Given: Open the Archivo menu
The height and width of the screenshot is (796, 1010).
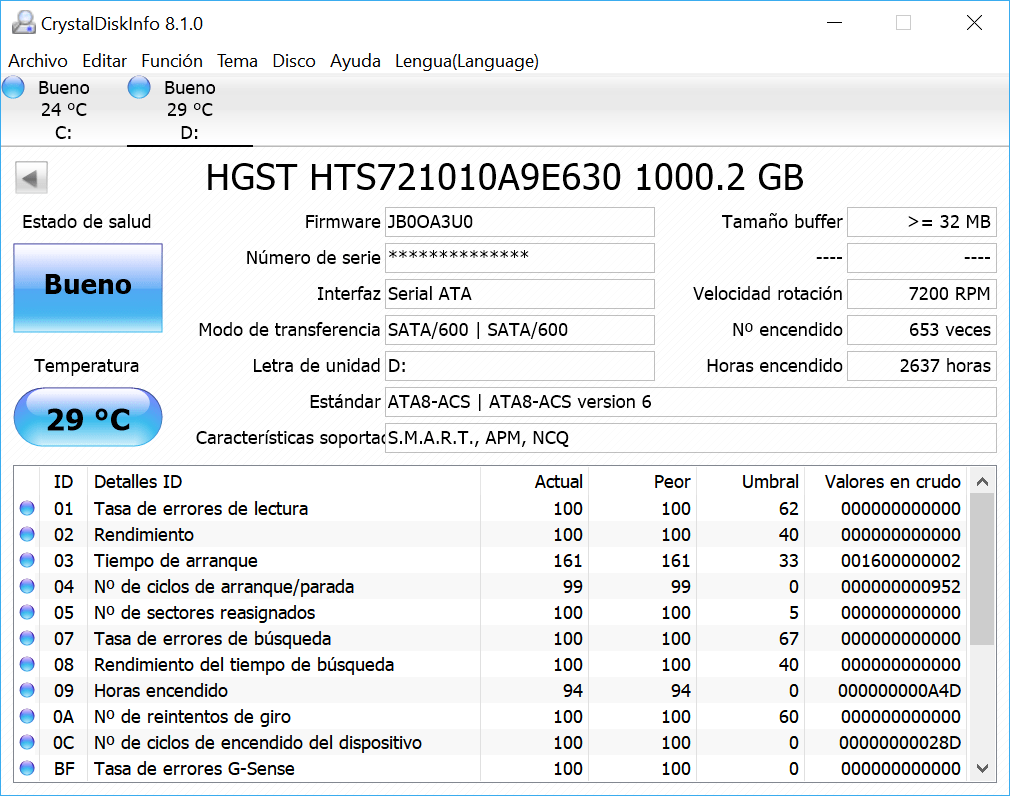Looking at the screenshot, I should (x=38, y=61).
